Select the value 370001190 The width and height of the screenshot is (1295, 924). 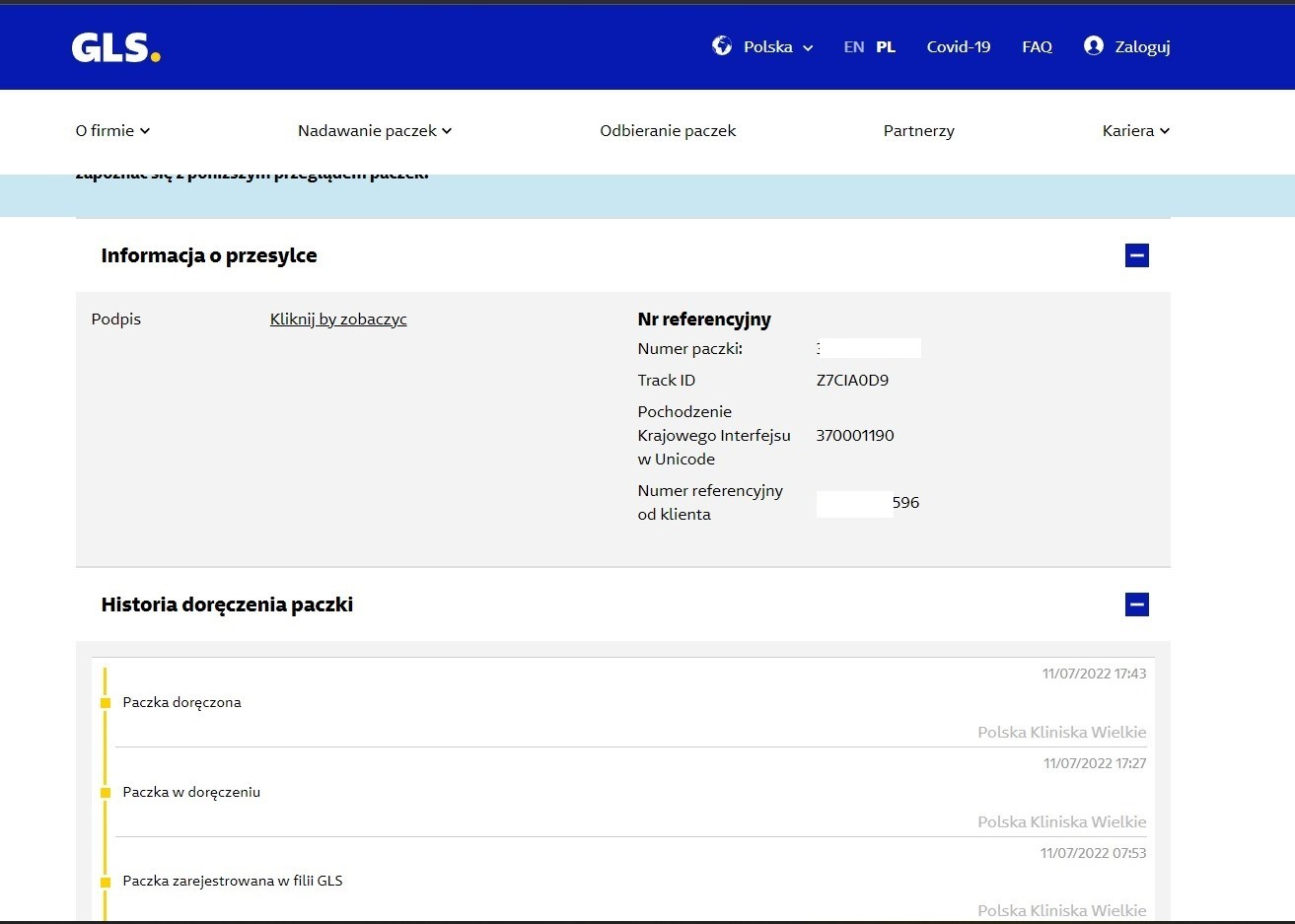855,435
